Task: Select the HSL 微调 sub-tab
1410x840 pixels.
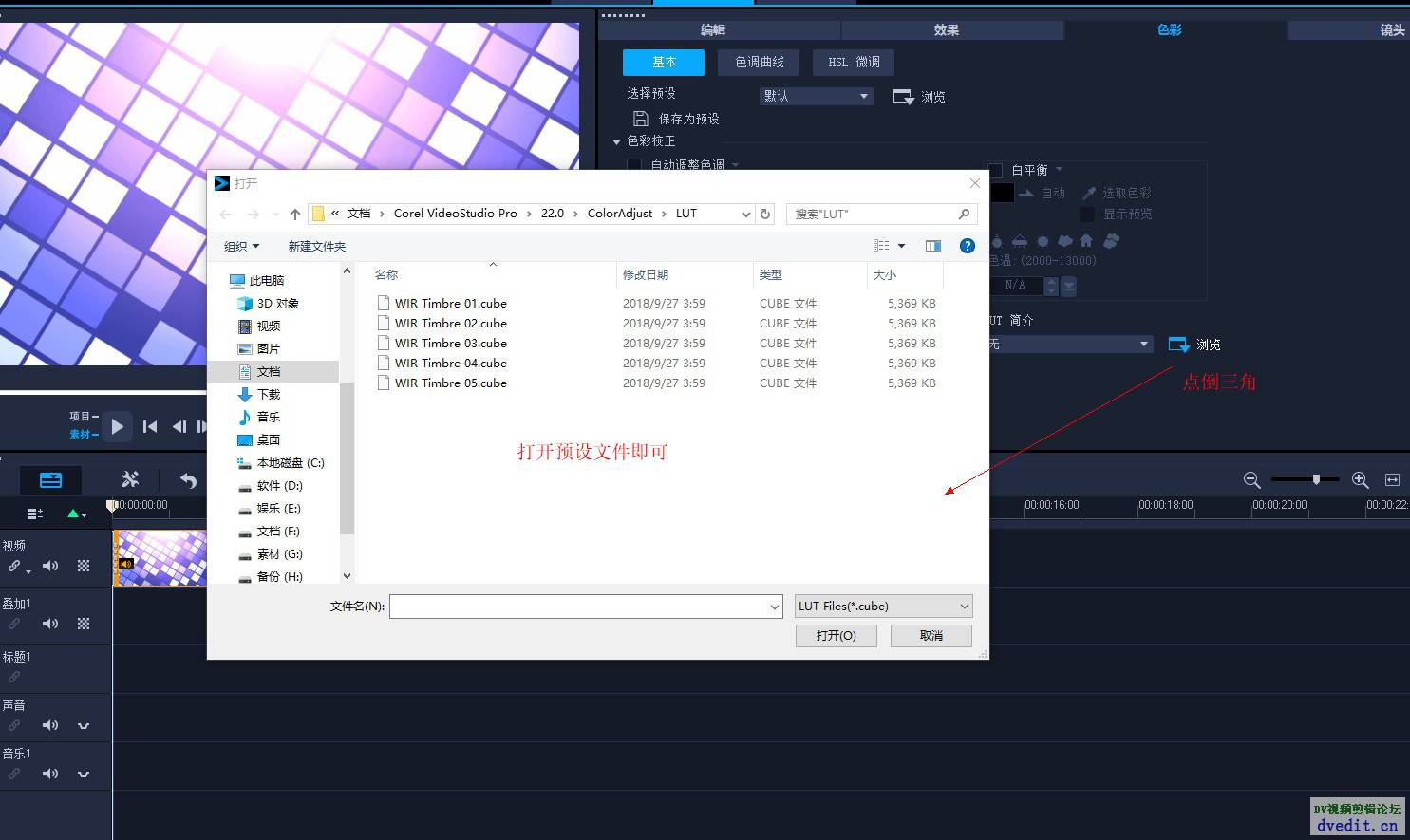Action: tap(854, 63)
